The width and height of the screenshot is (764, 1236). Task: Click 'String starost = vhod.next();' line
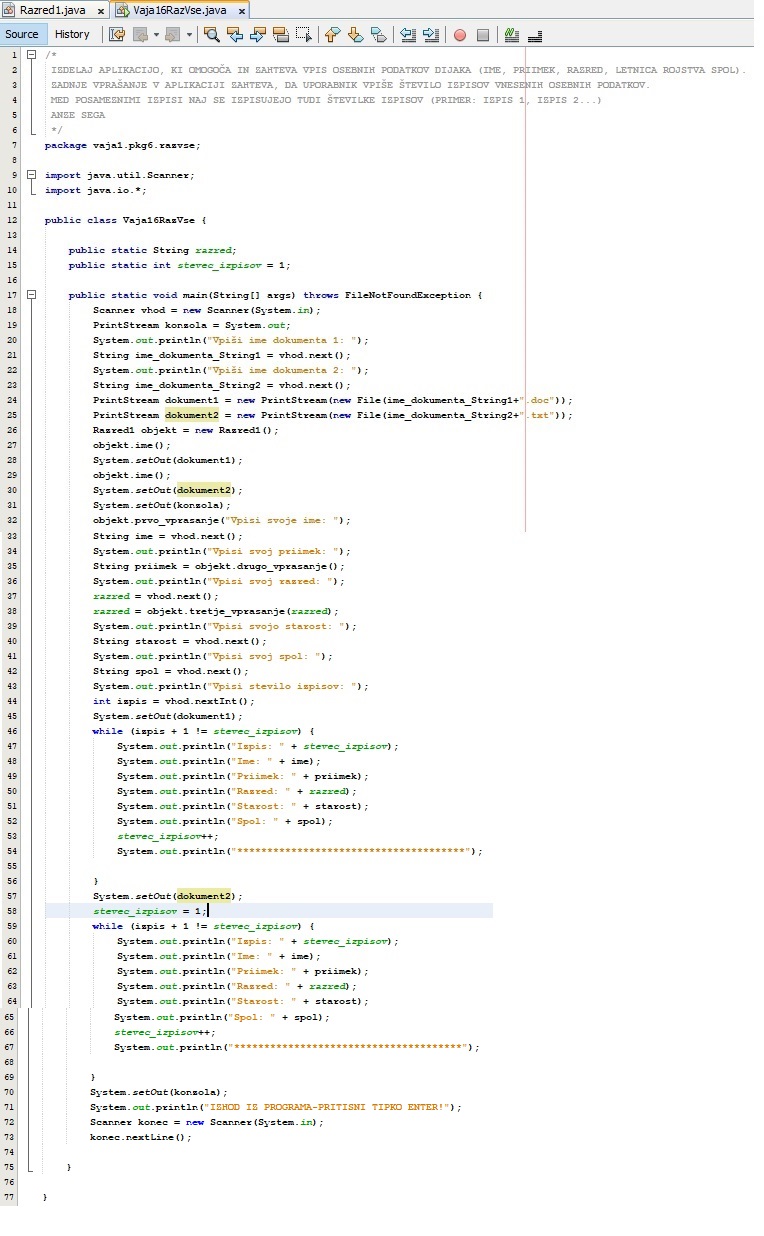(x=180, y=641)
